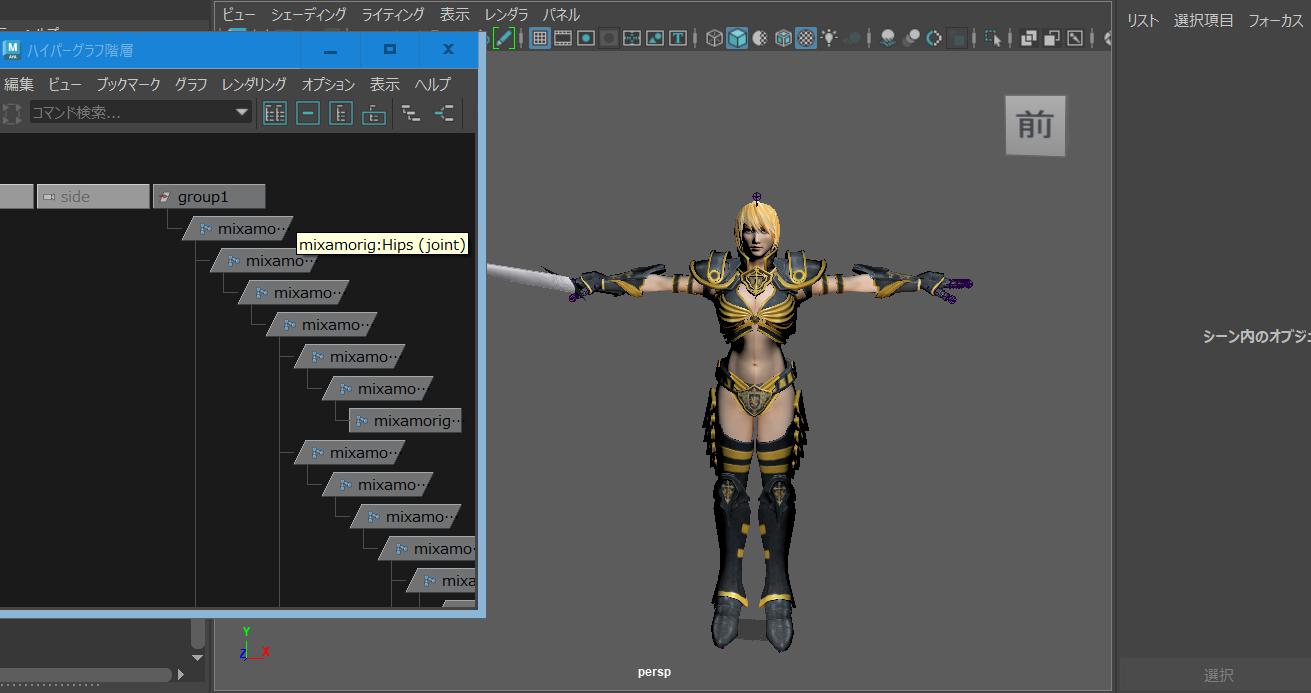Enable screen space ambient occlusion icon

click(x=888, y=38)
